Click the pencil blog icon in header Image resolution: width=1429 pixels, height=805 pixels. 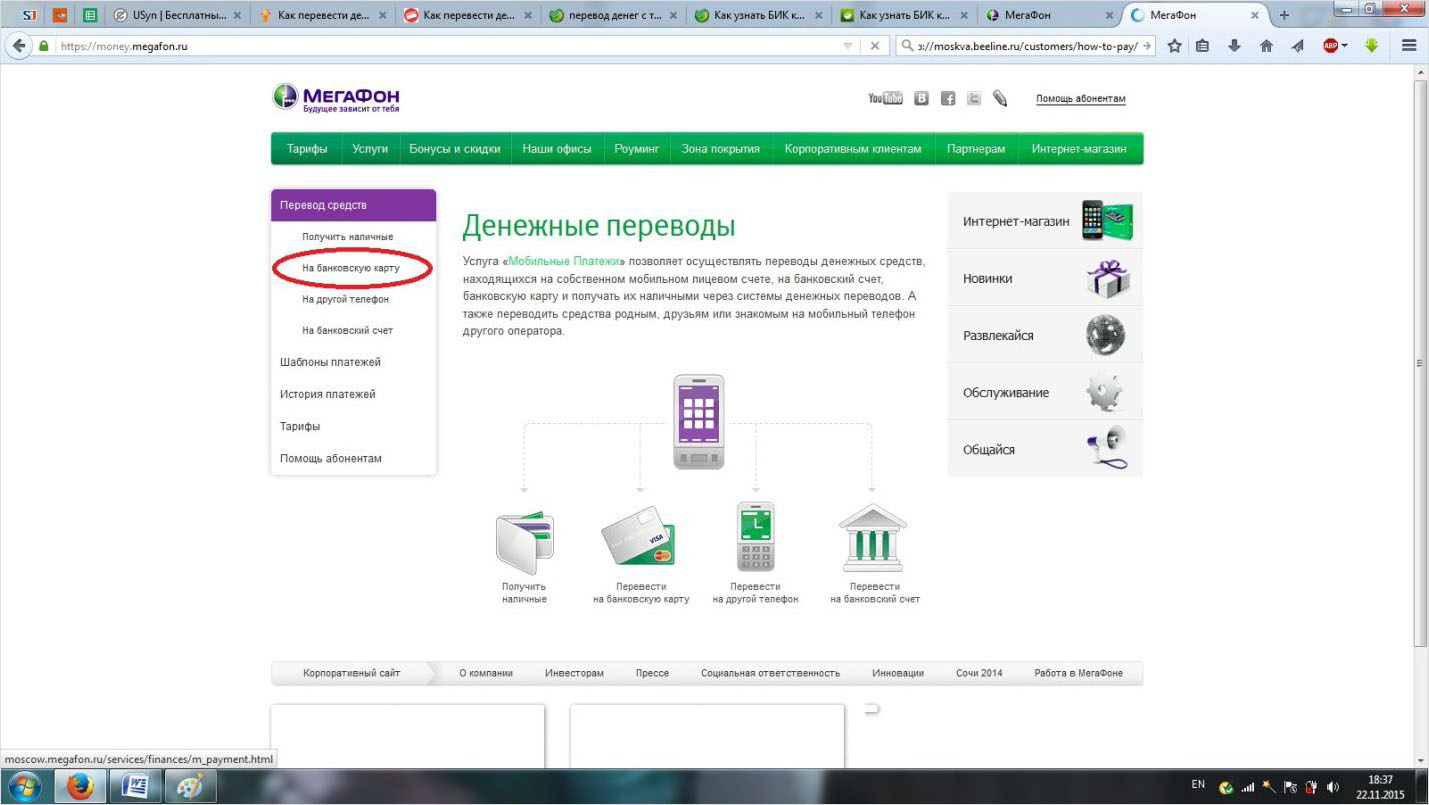click(1000, 98)
